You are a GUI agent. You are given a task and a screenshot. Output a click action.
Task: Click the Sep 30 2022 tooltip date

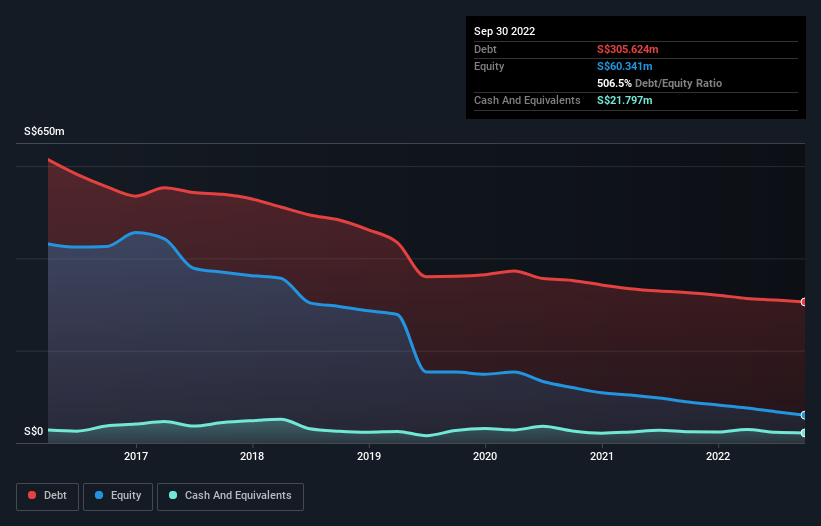coord(504,31)
